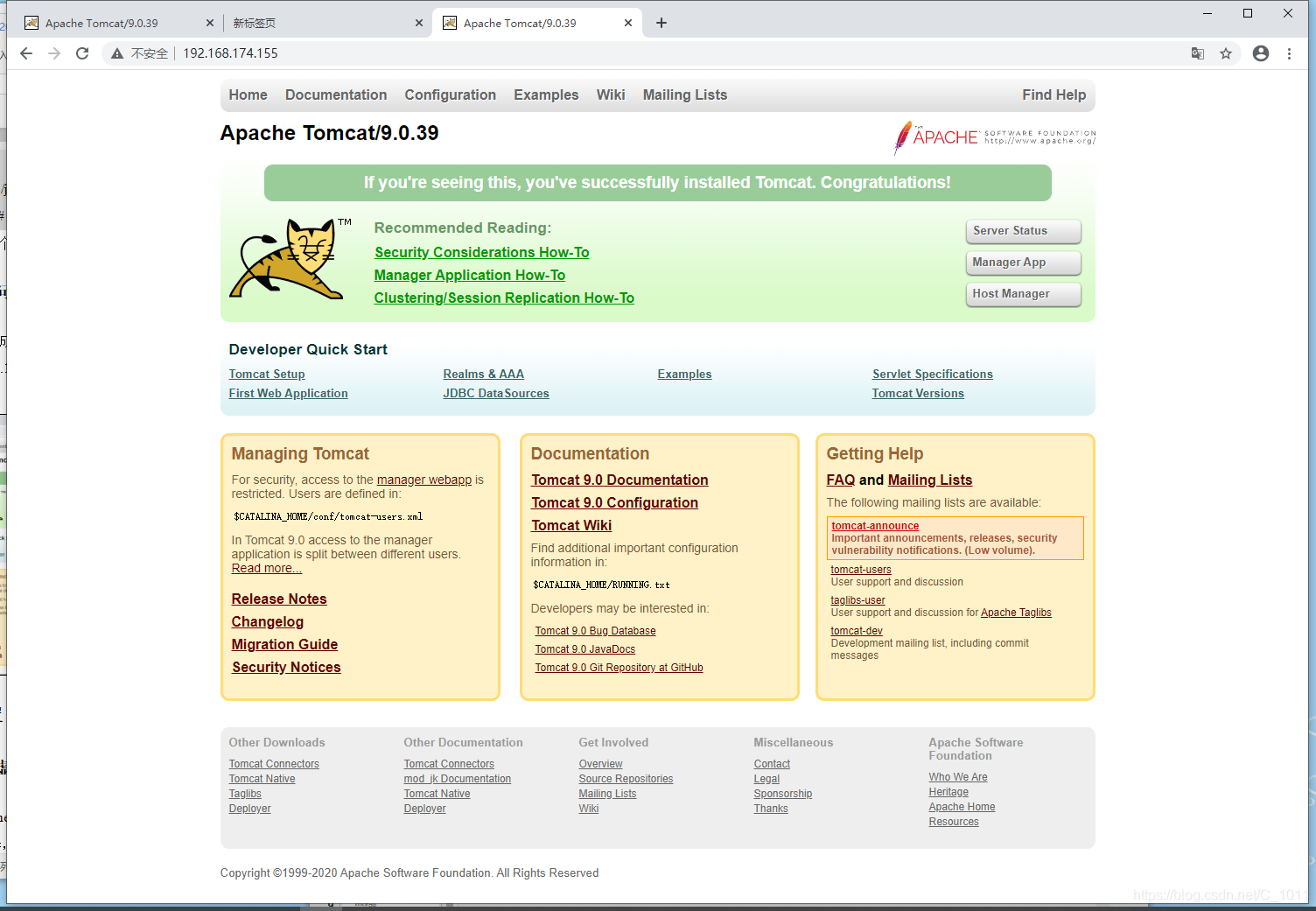
Task: Open Home in the Tomcat navigation bar
Action: 248,95
